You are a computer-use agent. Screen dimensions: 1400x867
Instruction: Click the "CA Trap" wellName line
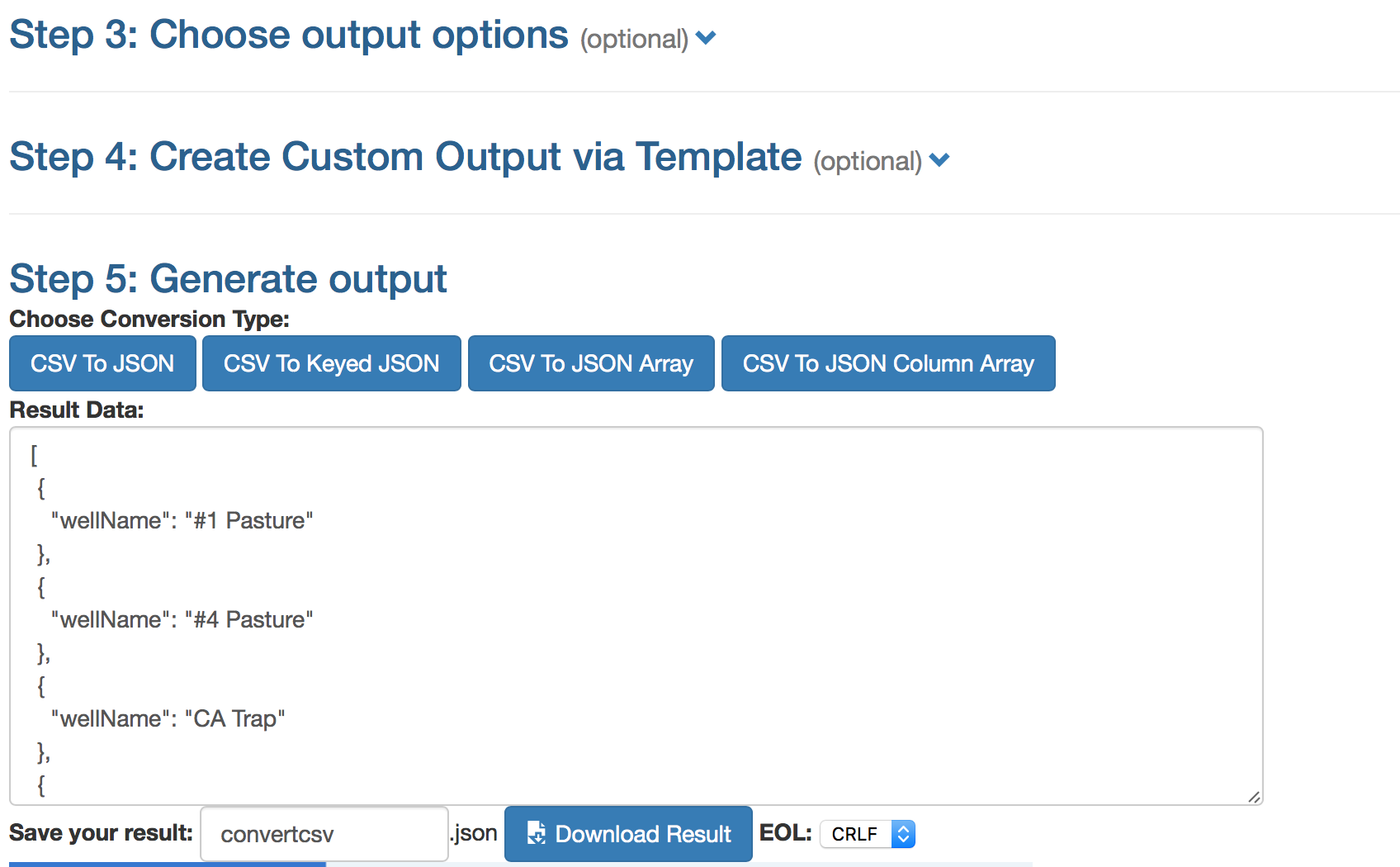(x=168, y=718)
